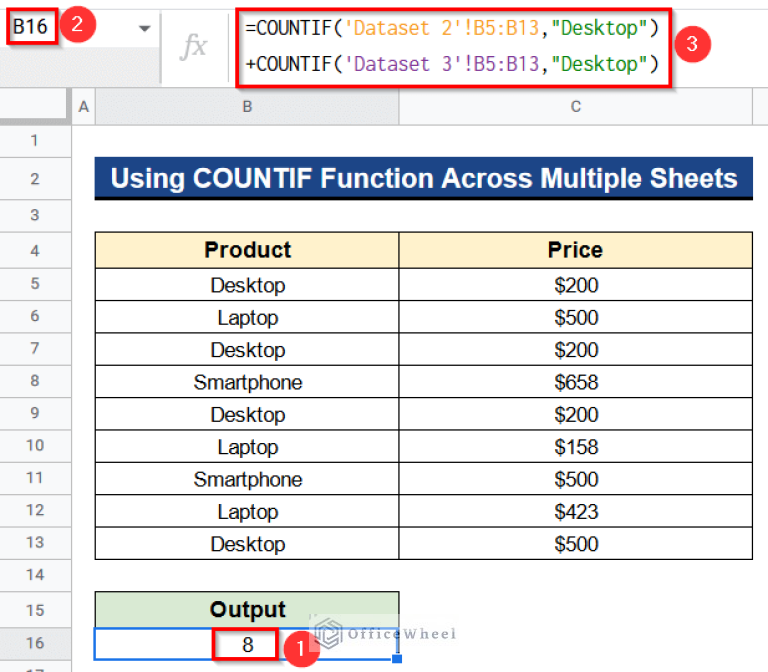This screenshot has height=672, width=768.
Task: Select row 1 header
Action: (35, 141)
